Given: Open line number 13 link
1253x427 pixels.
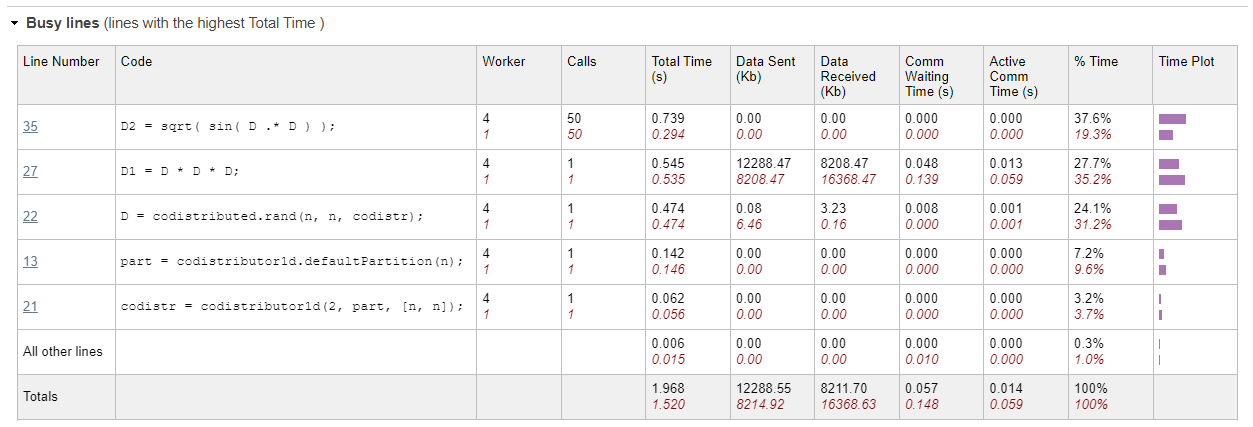Looking at the screenshot, I should point(30,261).
